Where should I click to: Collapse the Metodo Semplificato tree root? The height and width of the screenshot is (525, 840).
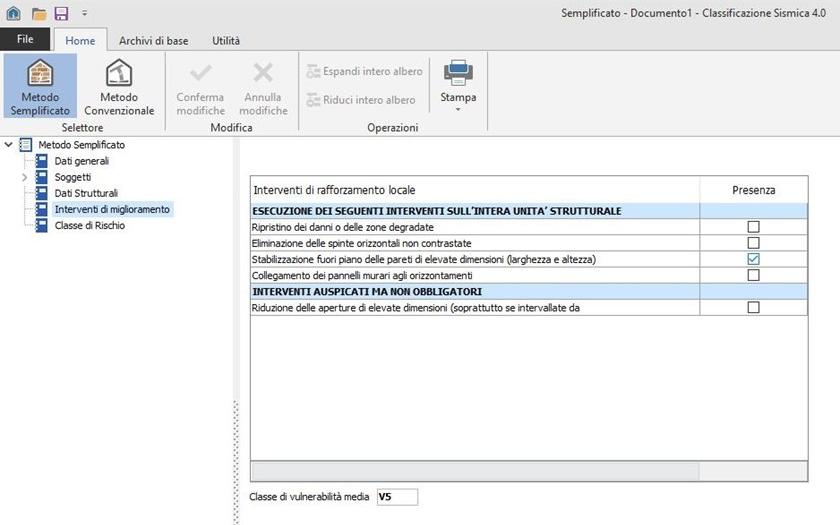click(9, 145)
